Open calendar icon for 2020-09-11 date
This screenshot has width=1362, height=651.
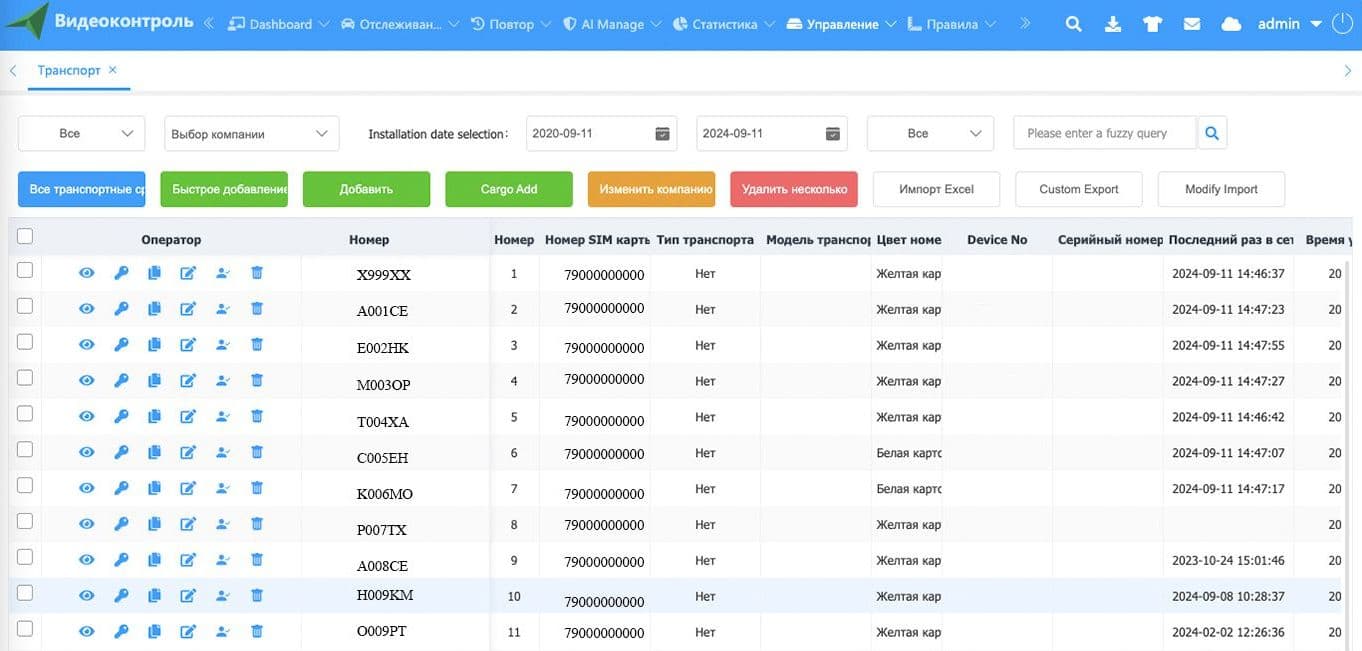tap(662, 134)
